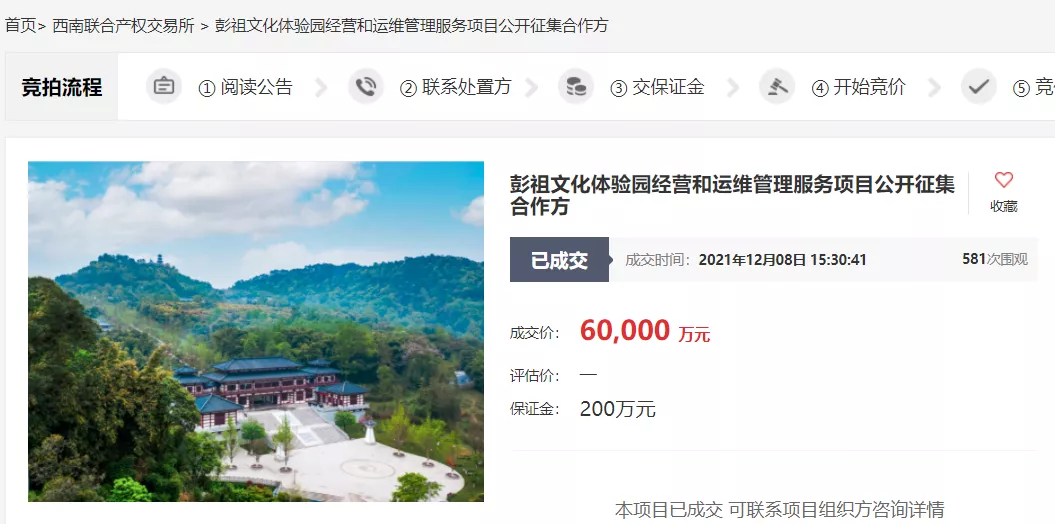Click the chevron after 开始竞价 step
The height and width of the screenshot is (524, 1055).
(x=934, y=87)
